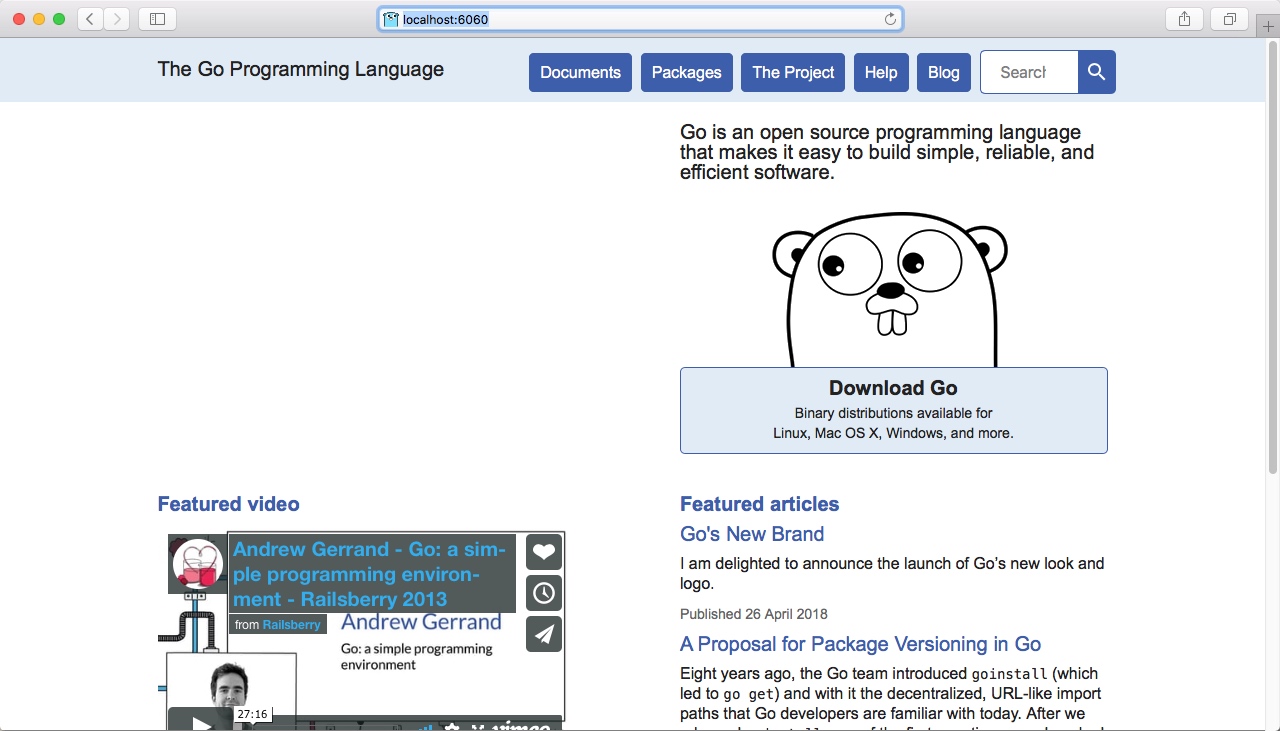Go forward with Safari's forward arrow
This screenshot has height=731, width=1280.
pyautogui.click(x=117, y=19)
